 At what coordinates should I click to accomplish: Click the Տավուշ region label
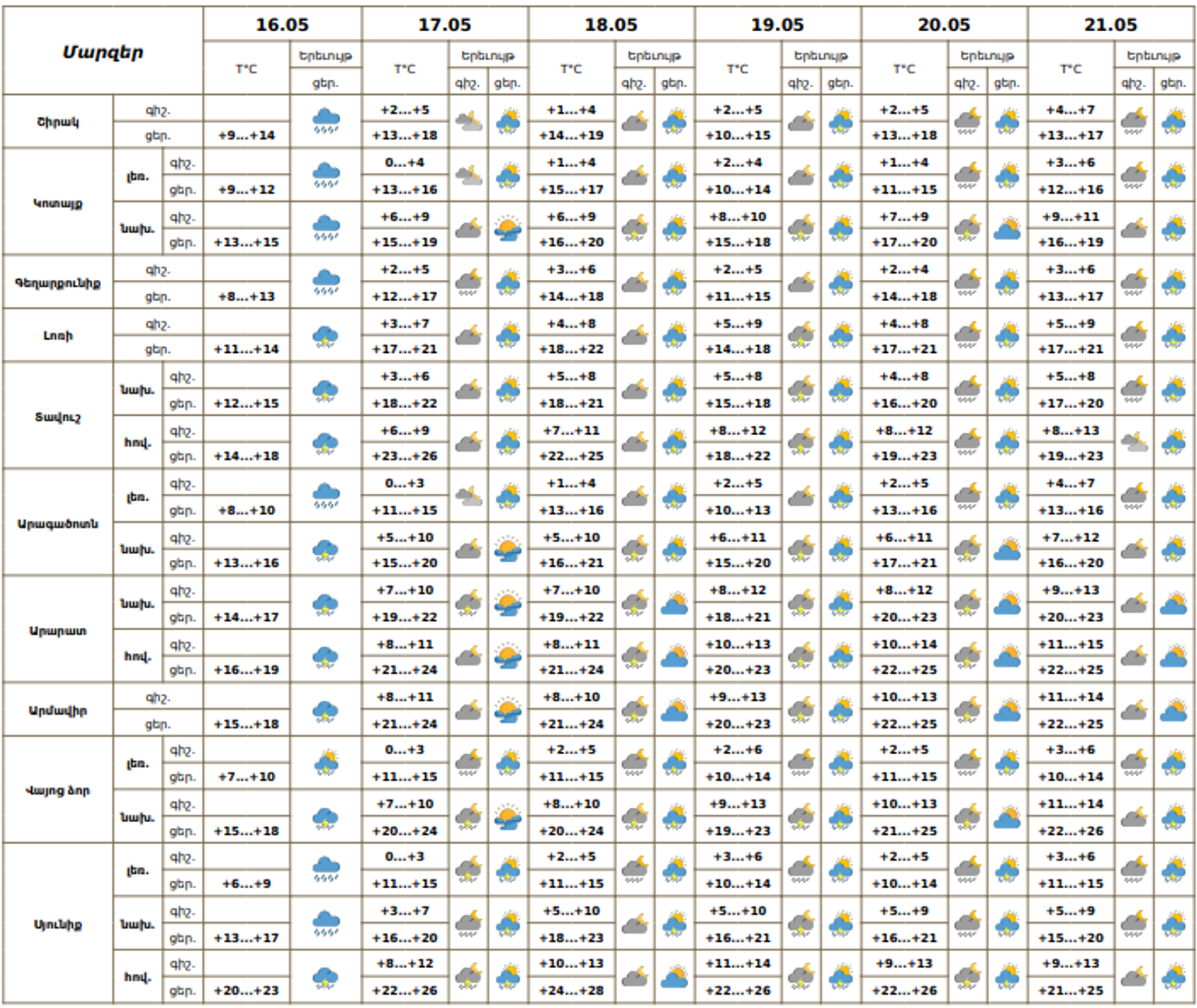click(x=58, y=416)
